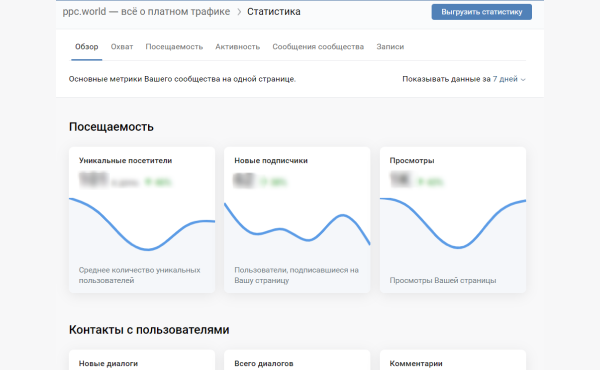Switch to the Обзор tab
This screenshot has height=370, width=600.
pyautogui.click(x=86, y=47)
